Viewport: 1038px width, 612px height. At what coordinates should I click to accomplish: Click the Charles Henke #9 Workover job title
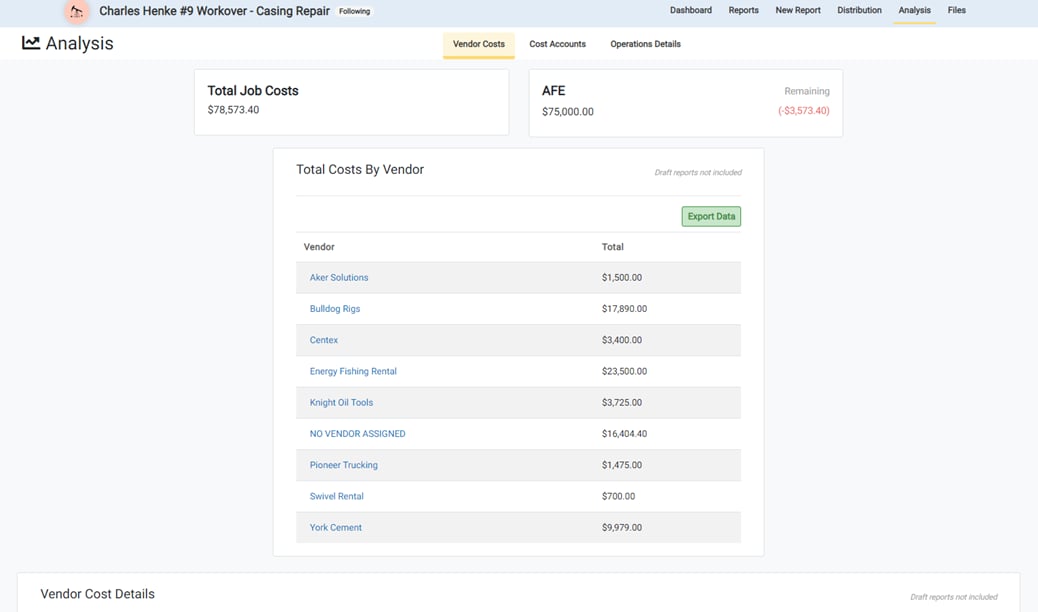pos(214,11)
